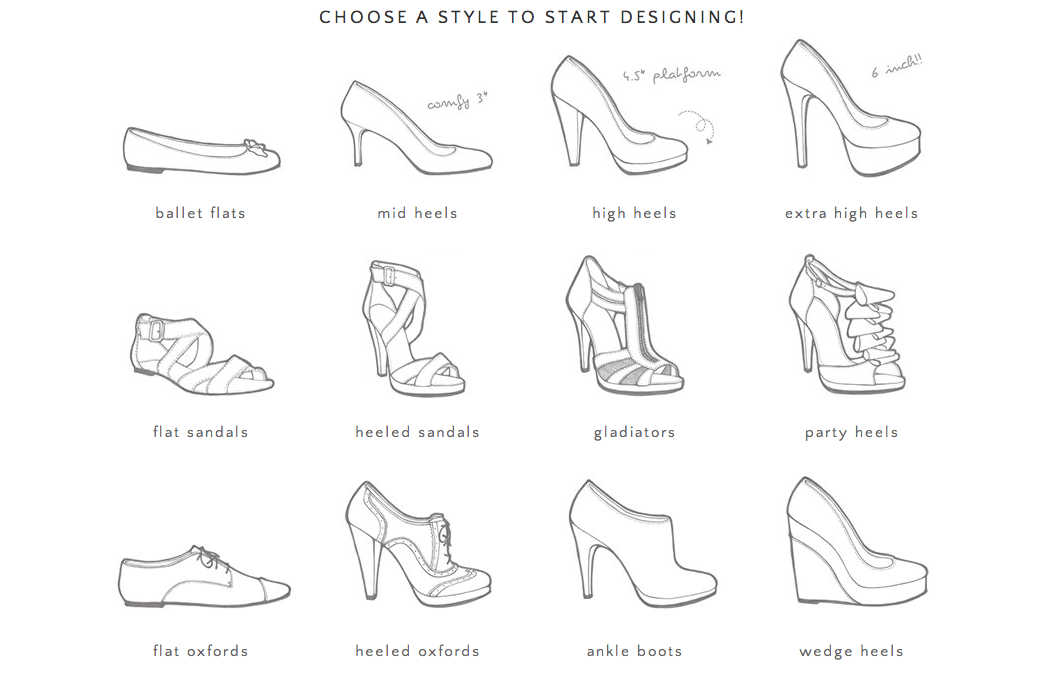Select the wedge heels shoe drawing
Image resolution: width=1057 pixels, height=694 pixels.
(x=857, y=542)
